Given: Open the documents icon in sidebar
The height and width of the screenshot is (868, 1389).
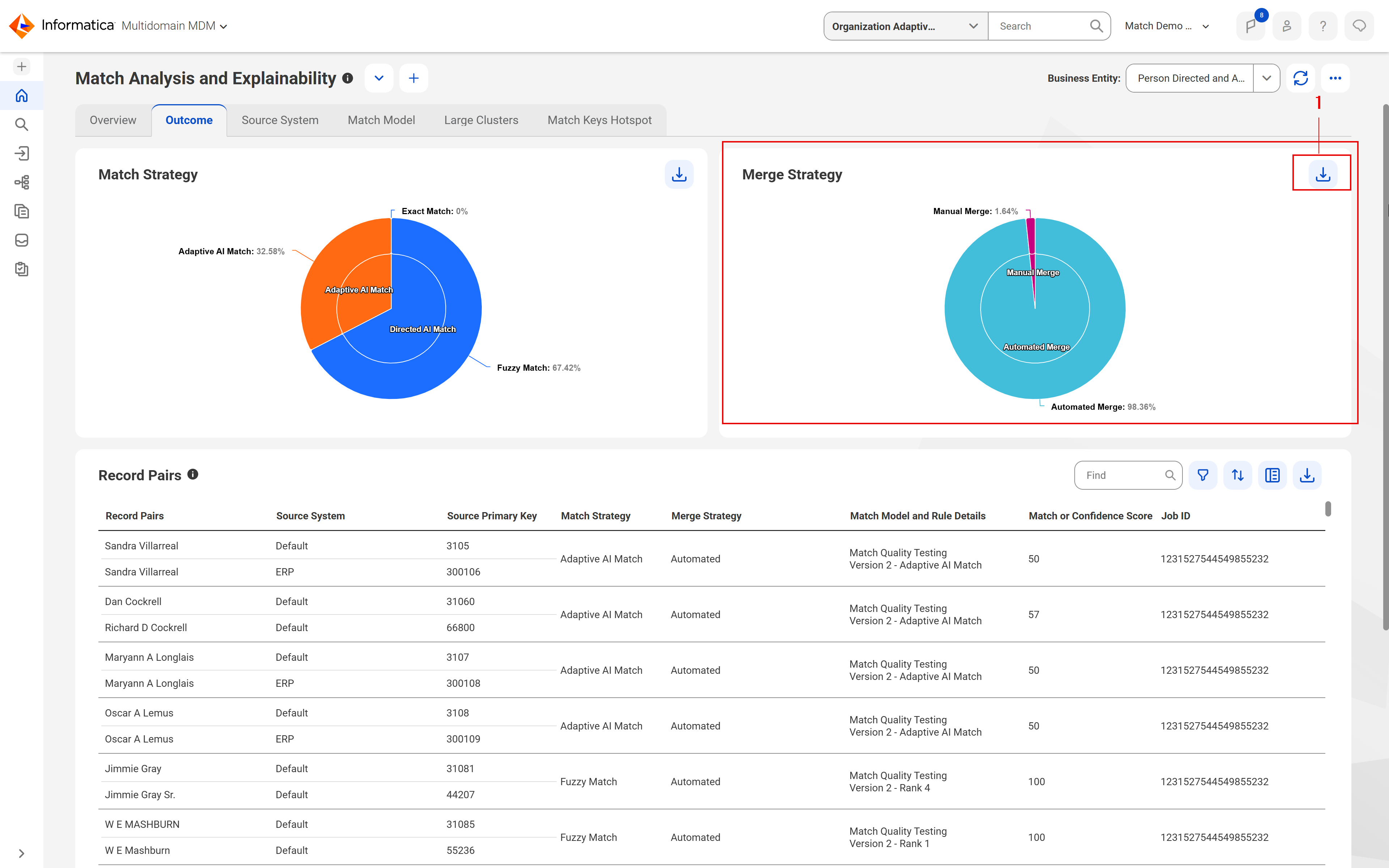Looking at the screenshot, I should 22,211.
